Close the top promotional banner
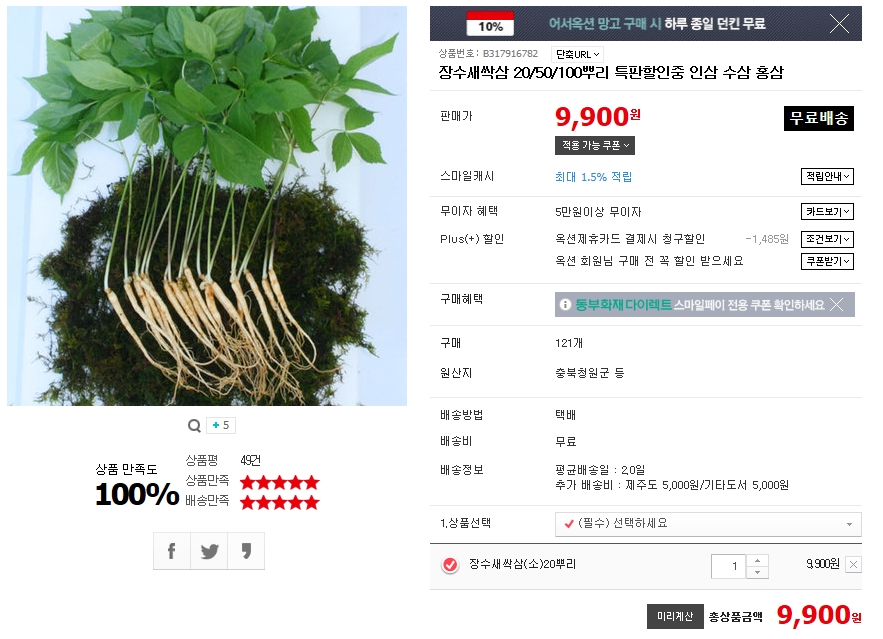The image size is (883, 639). (839, 24)
